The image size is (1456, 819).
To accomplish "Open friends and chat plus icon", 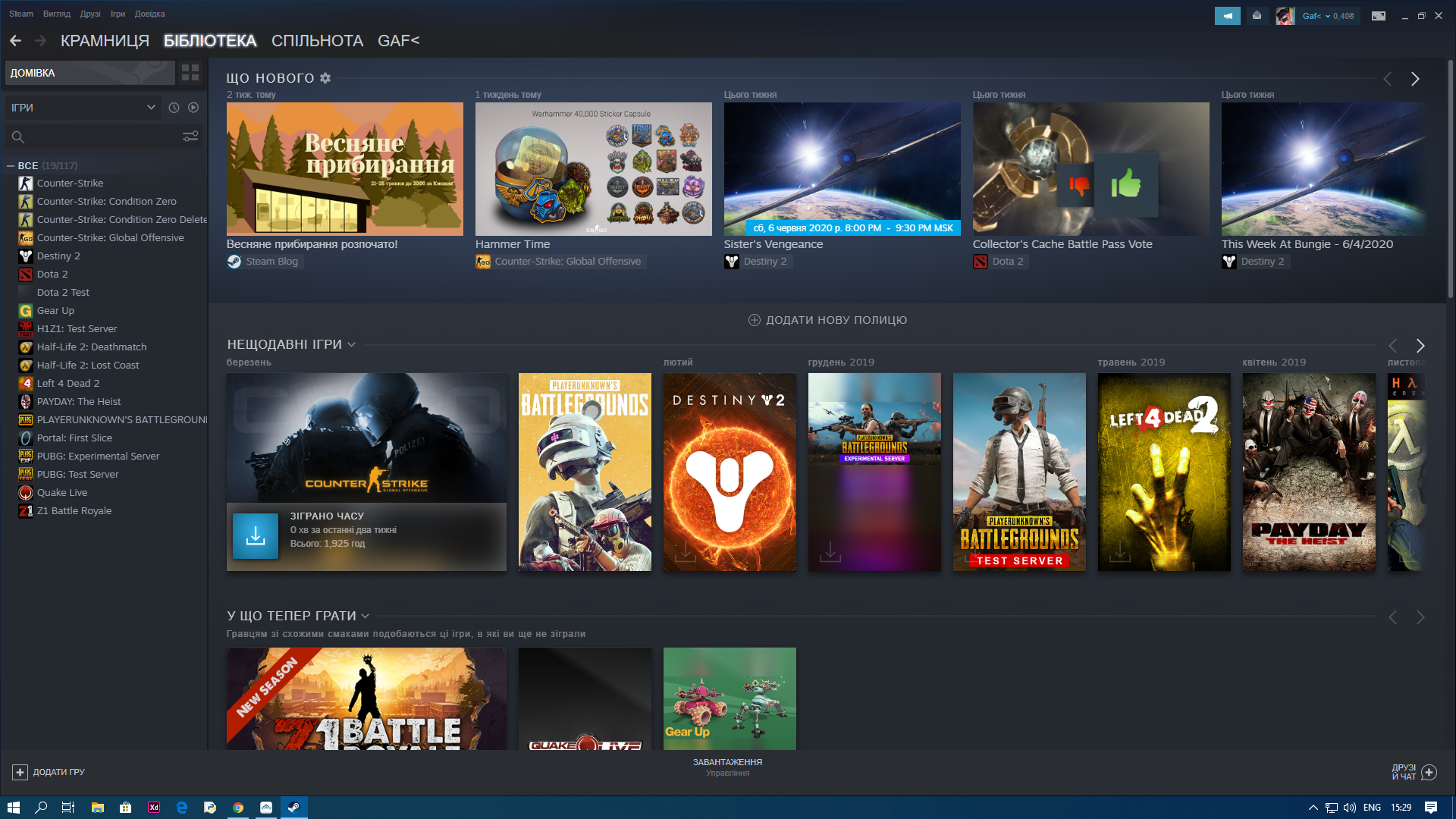I will [1429, 772].
